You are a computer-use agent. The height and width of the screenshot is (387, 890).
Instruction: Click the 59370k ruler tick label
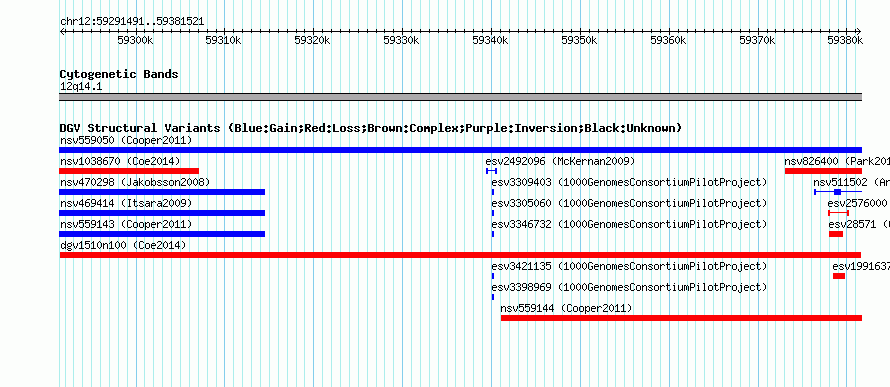click(x=757, y=41)
